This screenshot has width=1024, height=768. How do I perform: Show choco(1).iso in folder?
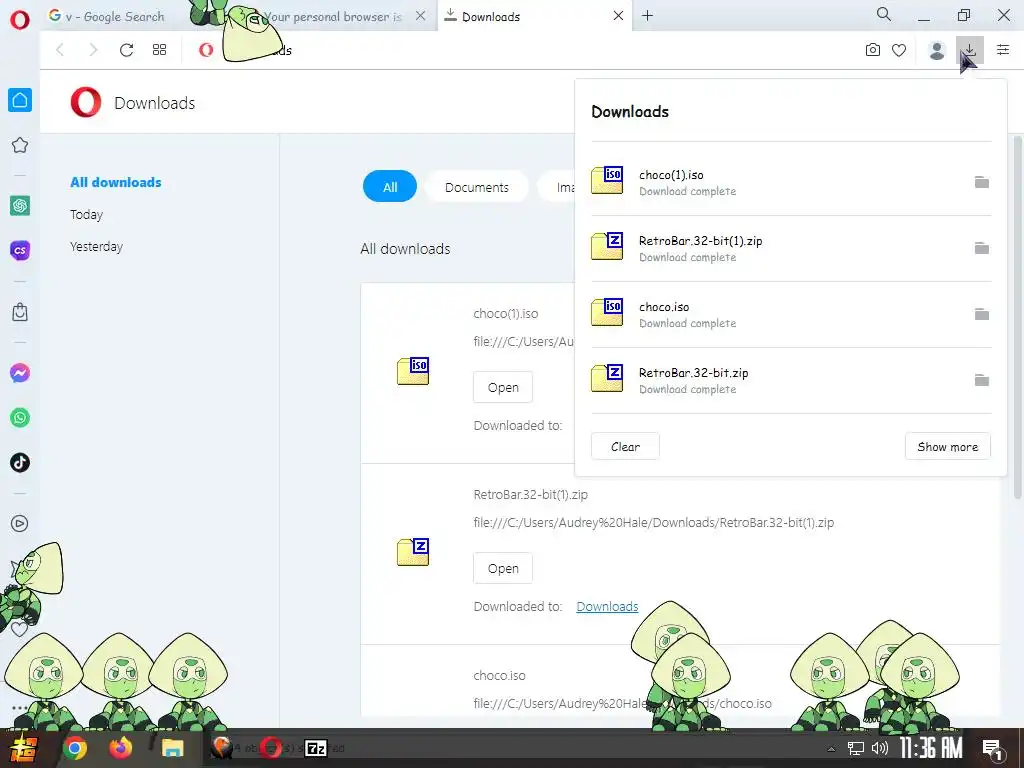(982, 182)
